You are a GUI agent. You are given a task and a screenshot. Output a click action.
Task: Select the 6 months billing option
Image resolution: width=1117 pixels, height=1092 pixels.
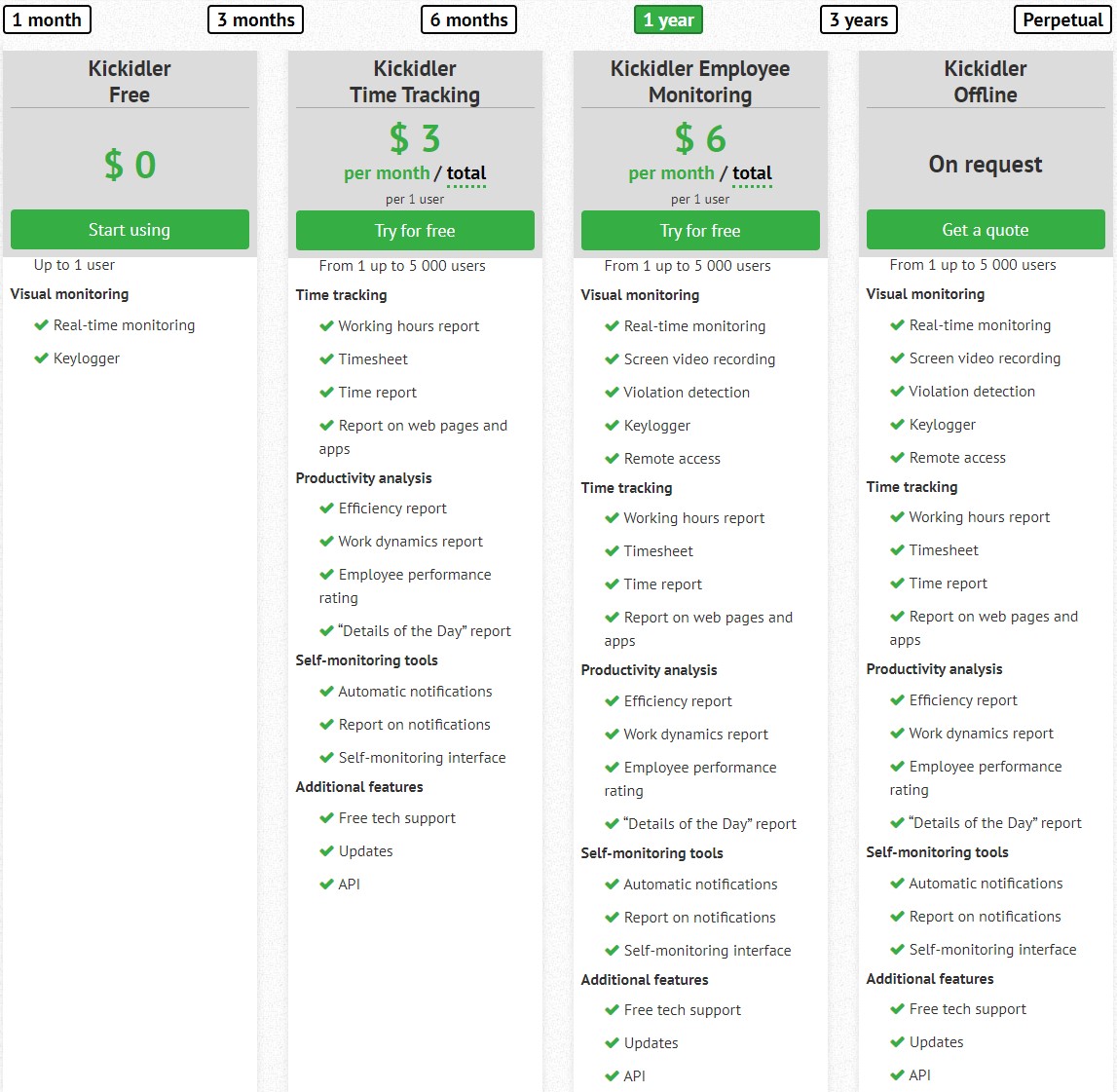pyautogui.click(x=468, y=19)
